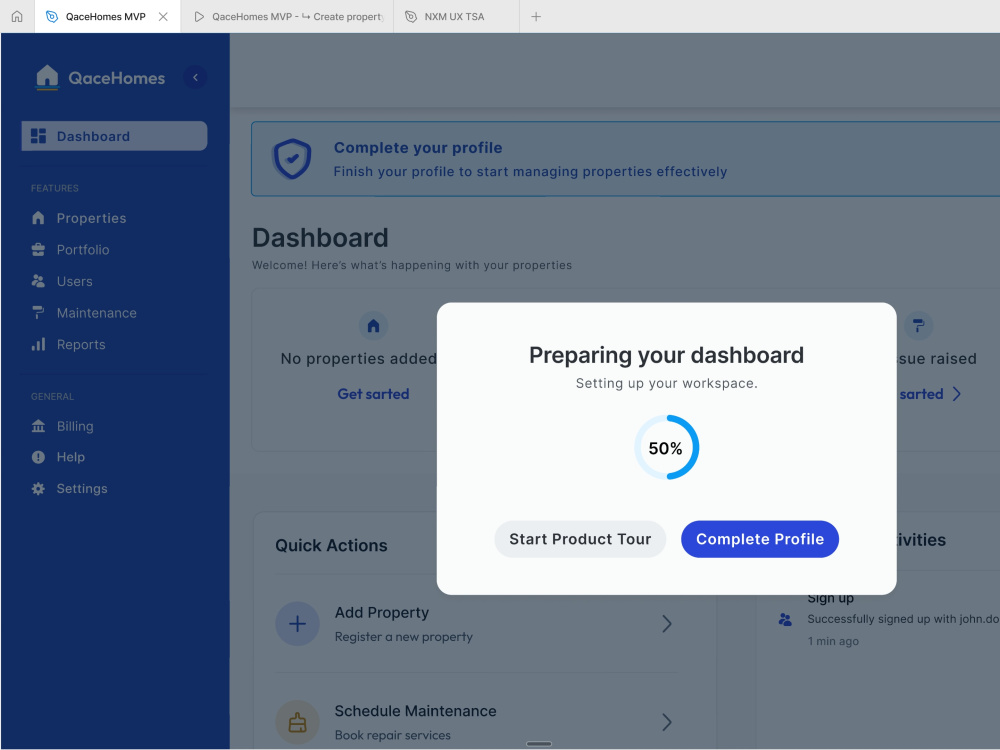Screen dimensions: 1000x750
Task: Open Properties in the sidebar
Action: coord(91,218)
